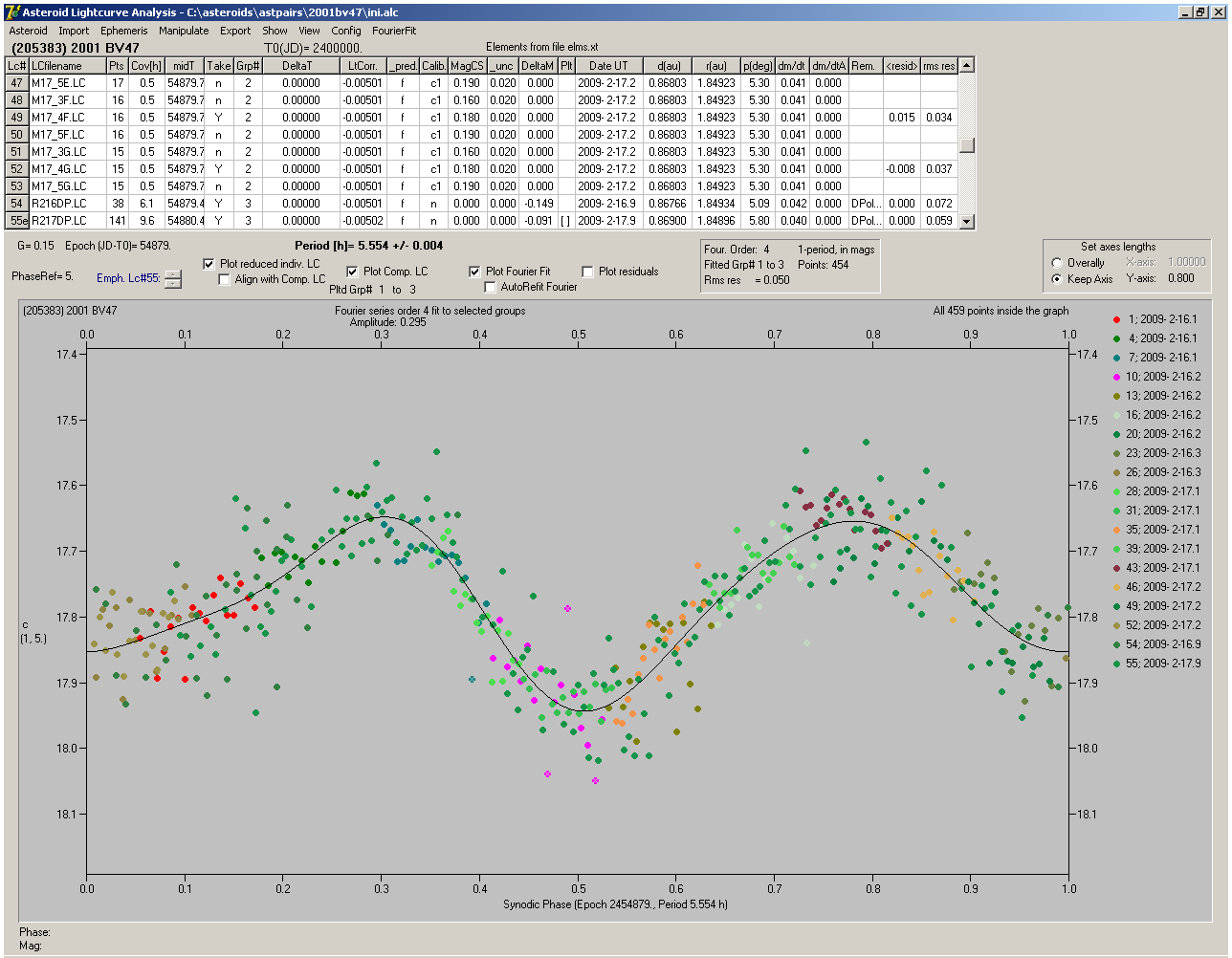This screenshot has height=958, width=1232.
Task: Open the Manipulate menu
Action: (184, 31)
